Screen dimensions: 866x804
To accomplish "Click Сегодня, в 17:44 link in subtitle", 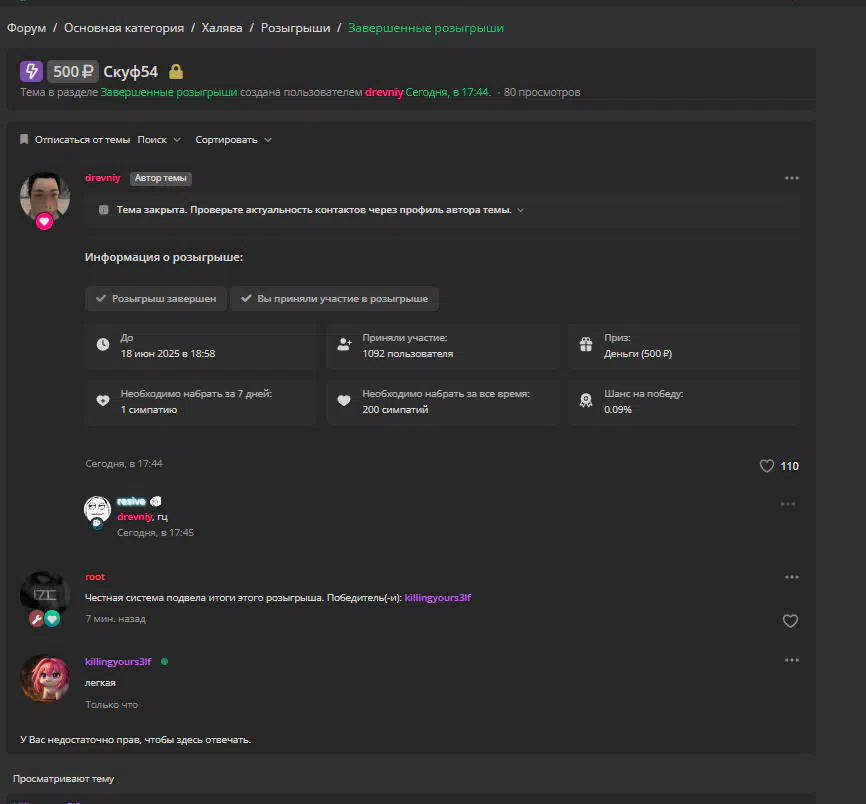I will 448,92.
